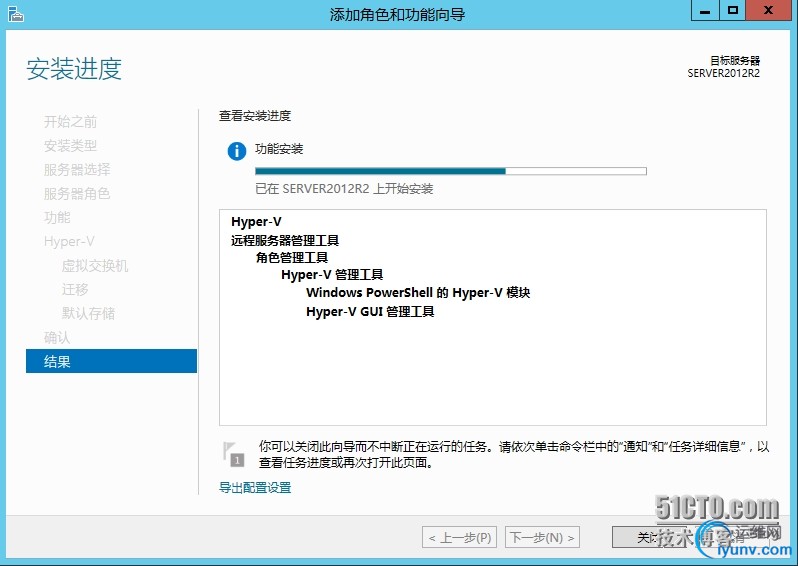
Task: Close the wizard with the X button
Action: pyautogui.click(x=768, y=11)
